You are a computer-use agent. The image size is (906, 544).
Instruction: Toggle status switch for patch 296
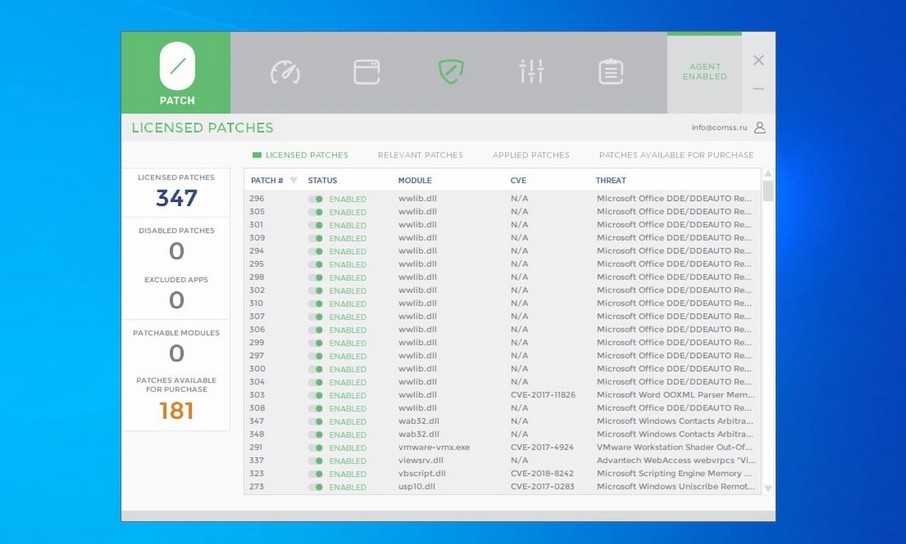(315, 199)
